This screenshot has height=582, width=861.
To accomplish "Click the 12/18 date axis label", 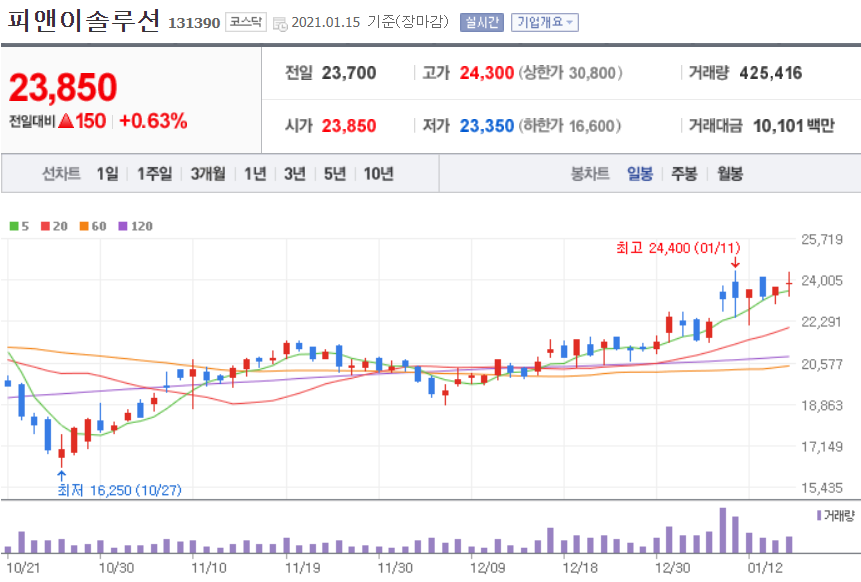I will pos(580,568).
